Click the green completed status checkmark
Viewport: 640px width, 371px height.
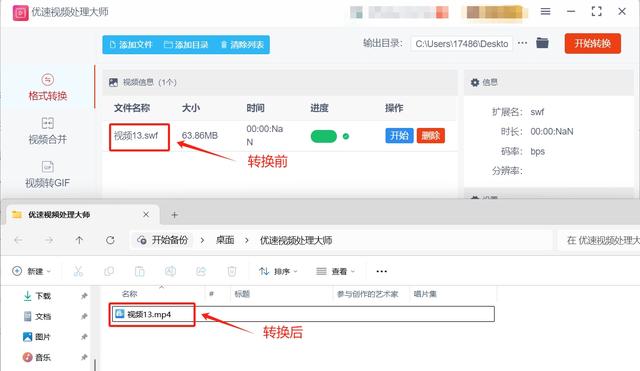click(x=346, y=136)
